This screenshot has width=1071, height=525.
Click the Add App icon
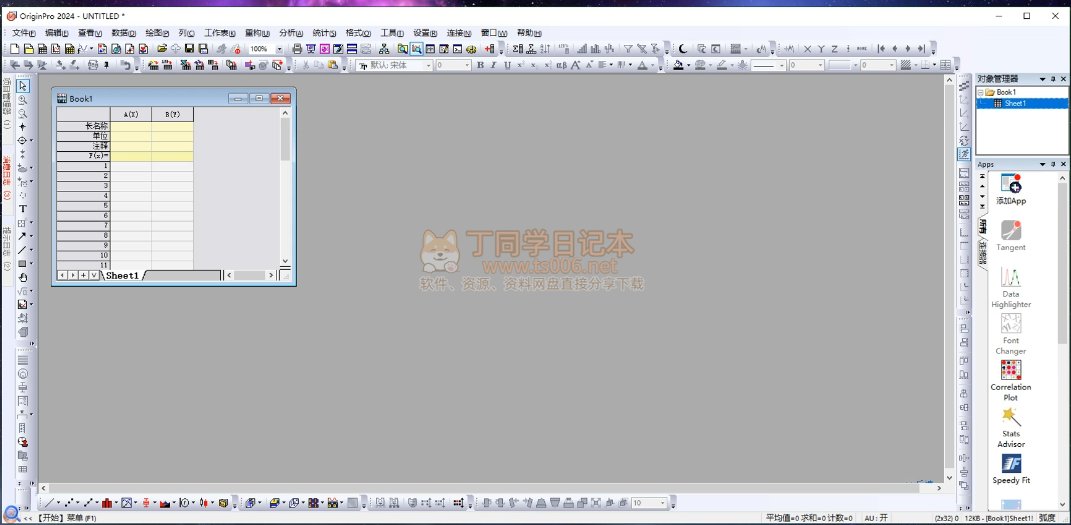coord(1010,186)
